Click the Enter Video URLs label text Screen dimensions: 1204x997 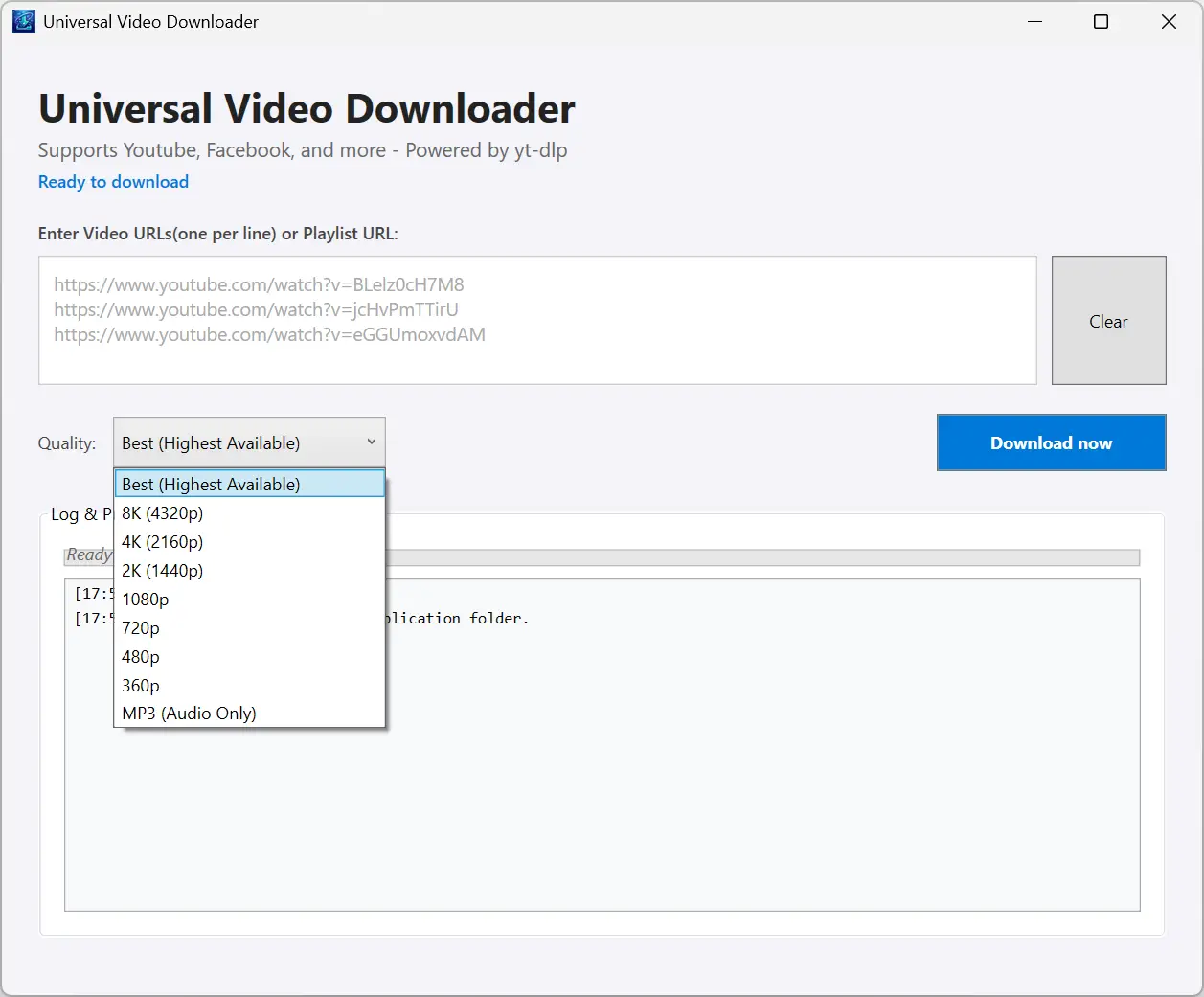tap(217, 234)
